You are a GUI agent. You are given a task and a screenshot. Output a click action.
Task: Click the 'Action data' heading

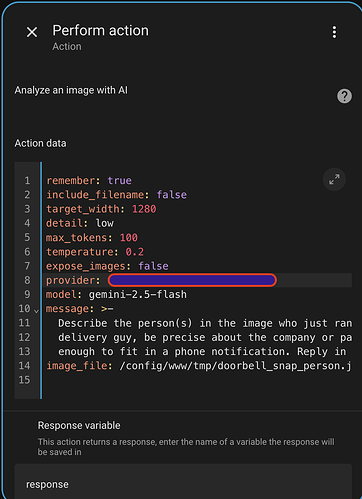[x=40, y=143]
